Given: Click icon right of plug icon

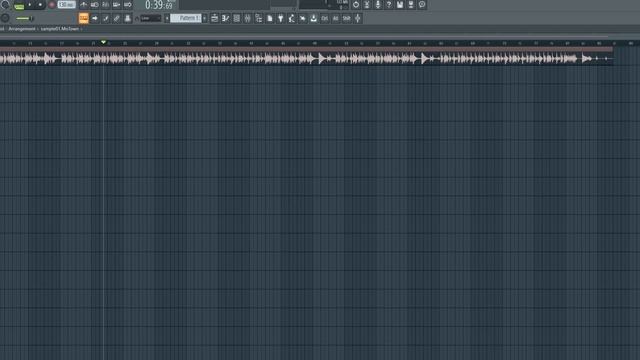Looking at the screenshot, I should [292, 18].
